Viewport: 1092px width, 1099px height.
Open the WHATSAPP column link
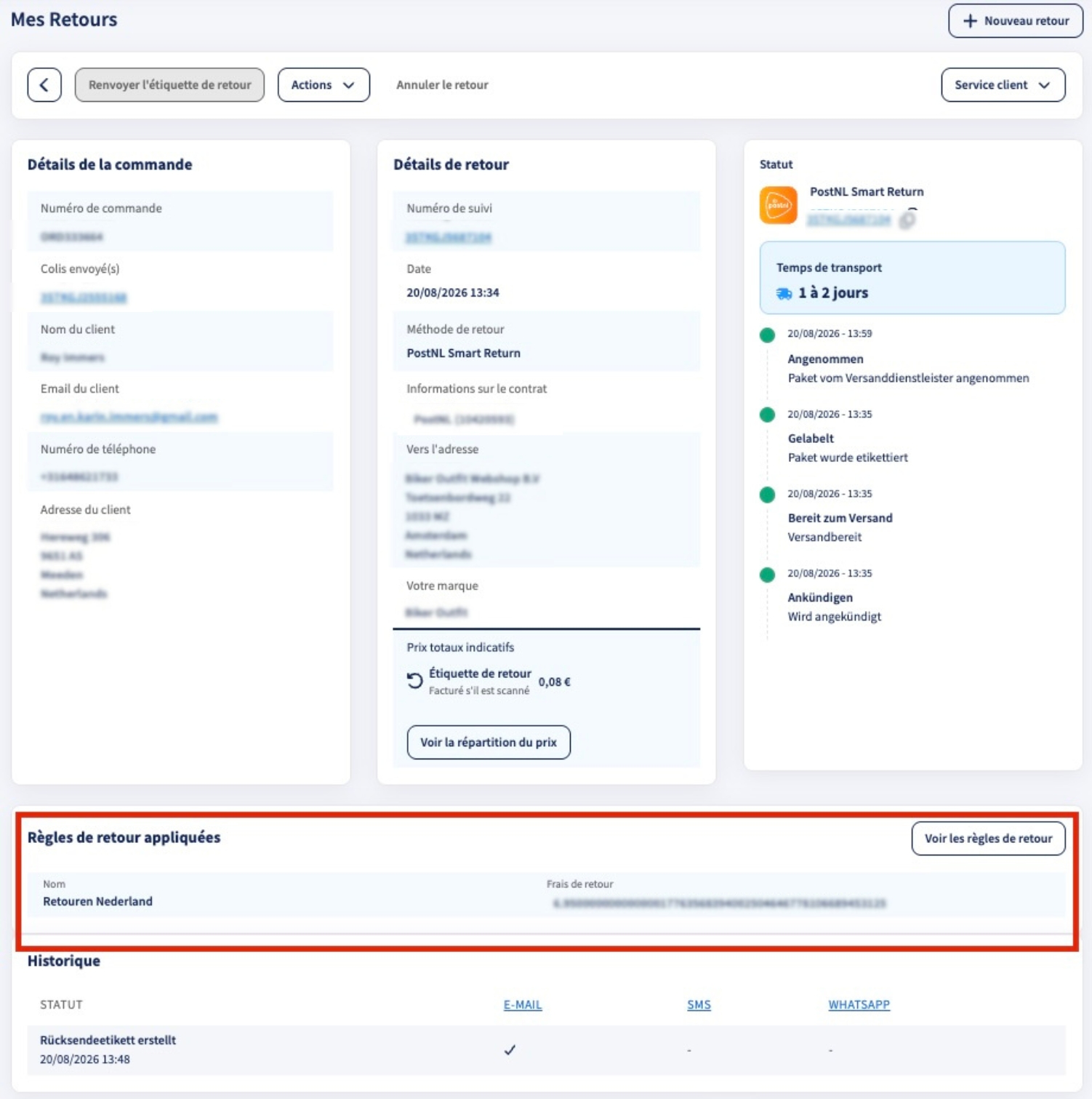(x=859, y=1004)
